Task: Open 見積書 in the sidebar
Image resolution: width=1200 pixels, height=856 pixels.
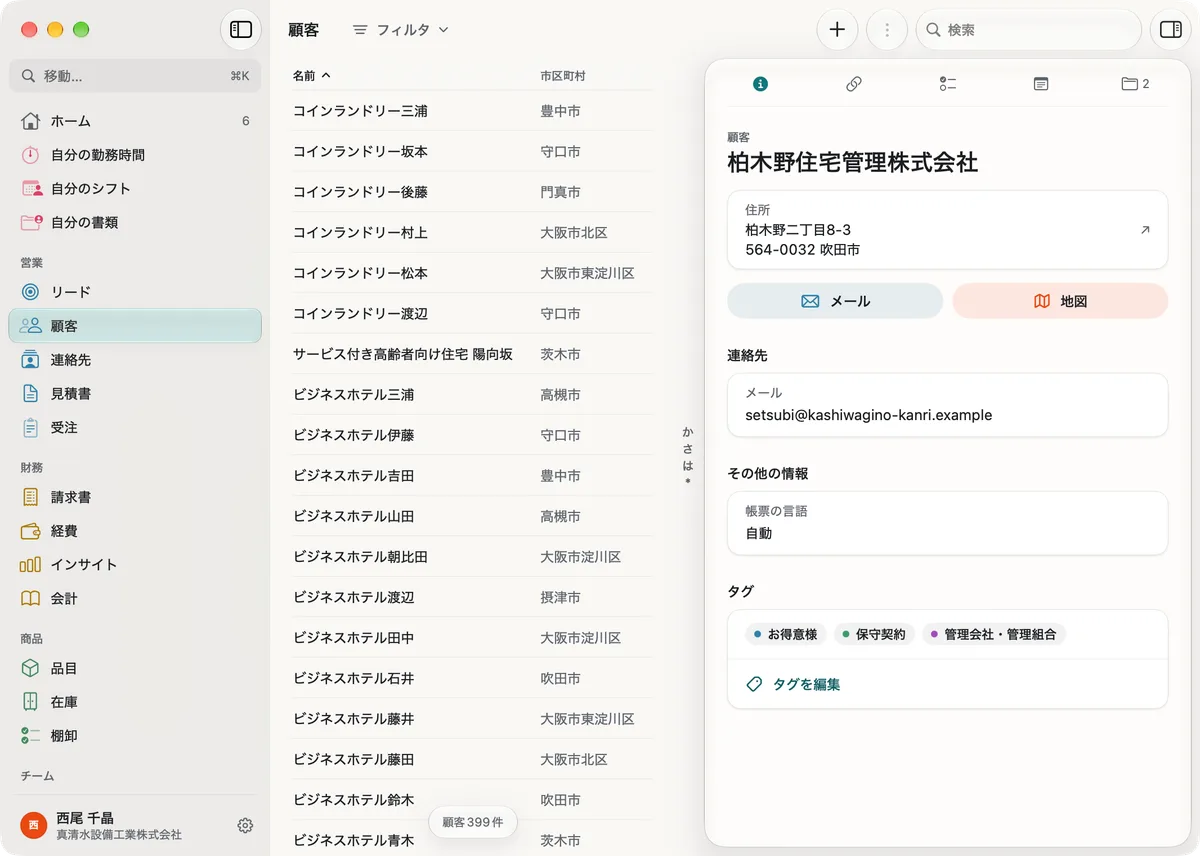Action: (x=135, y=394)
